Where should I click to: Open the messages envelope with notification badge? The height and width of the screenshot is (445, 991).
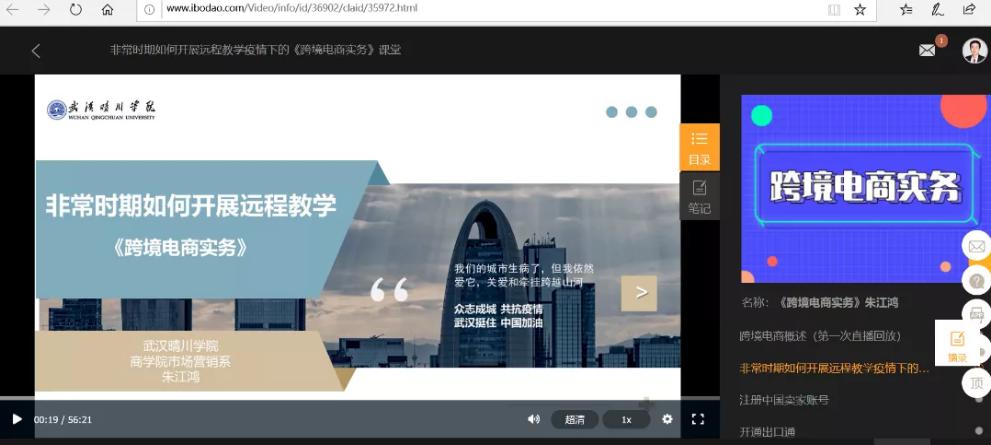point(927,50)
